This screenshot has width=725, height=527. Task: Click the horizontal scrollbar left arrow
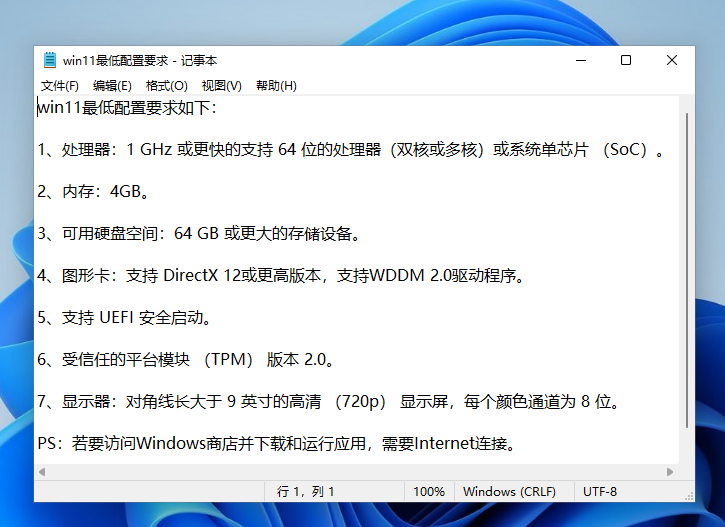(42, 472)
